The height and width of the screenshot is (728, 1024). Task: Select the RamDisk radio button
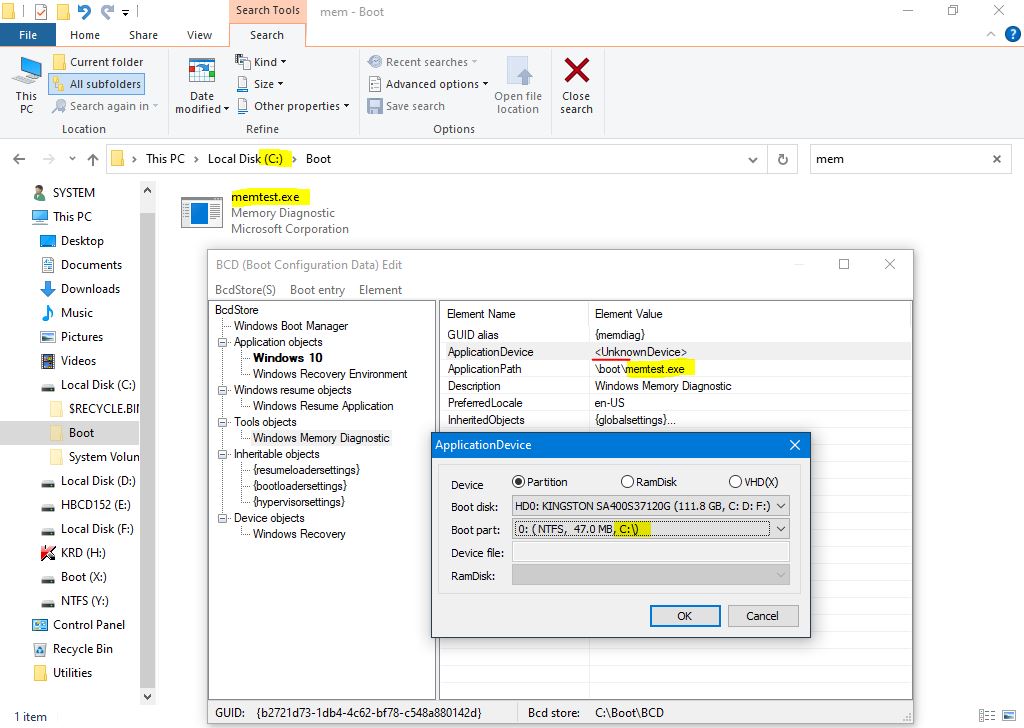[x=627, y=483]
